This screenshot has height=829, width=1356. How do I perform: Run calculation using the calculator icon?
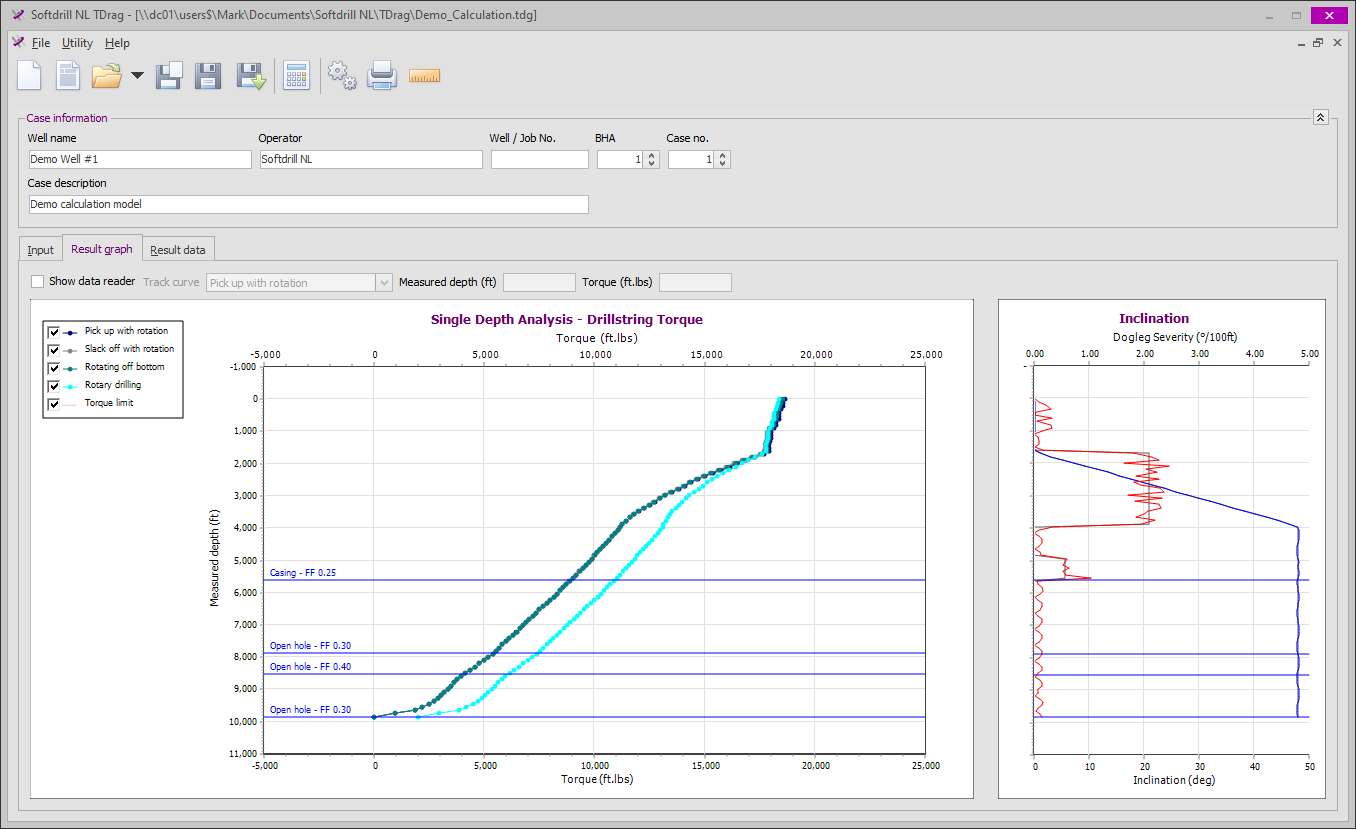[x=297, y=76]
